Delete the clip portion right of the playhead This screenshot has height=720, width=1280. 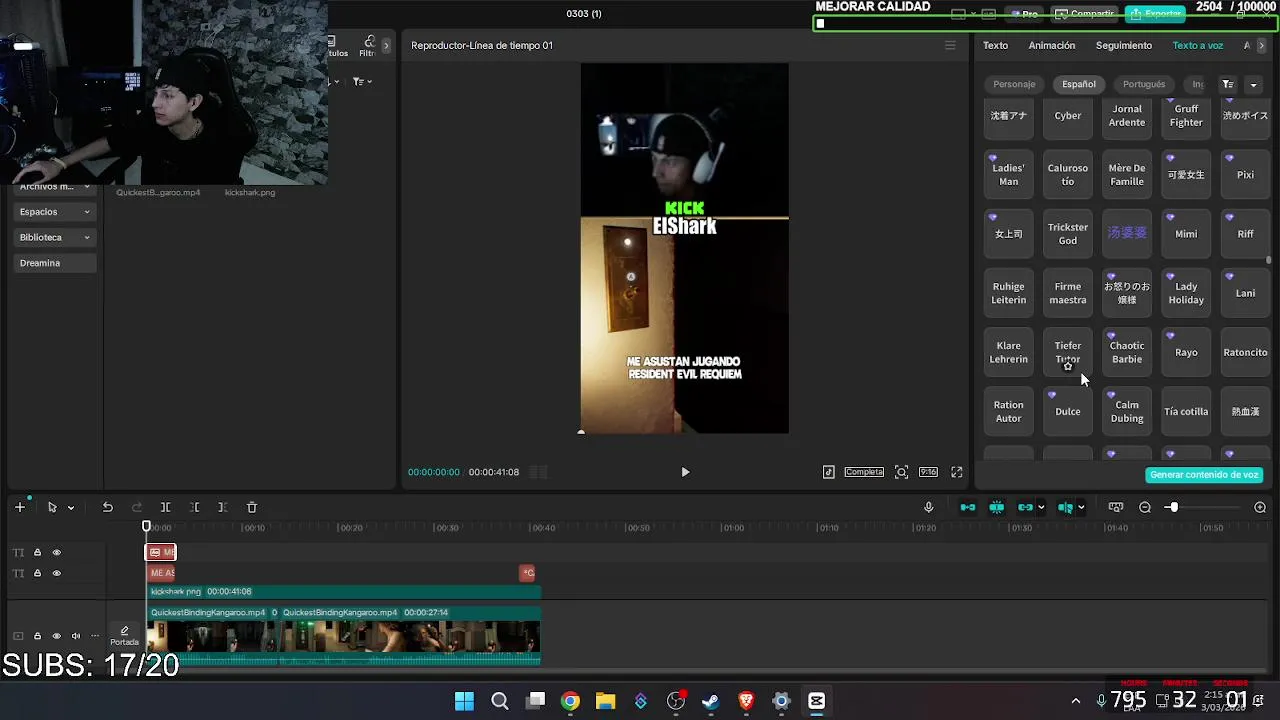click(x=222, y=507)
